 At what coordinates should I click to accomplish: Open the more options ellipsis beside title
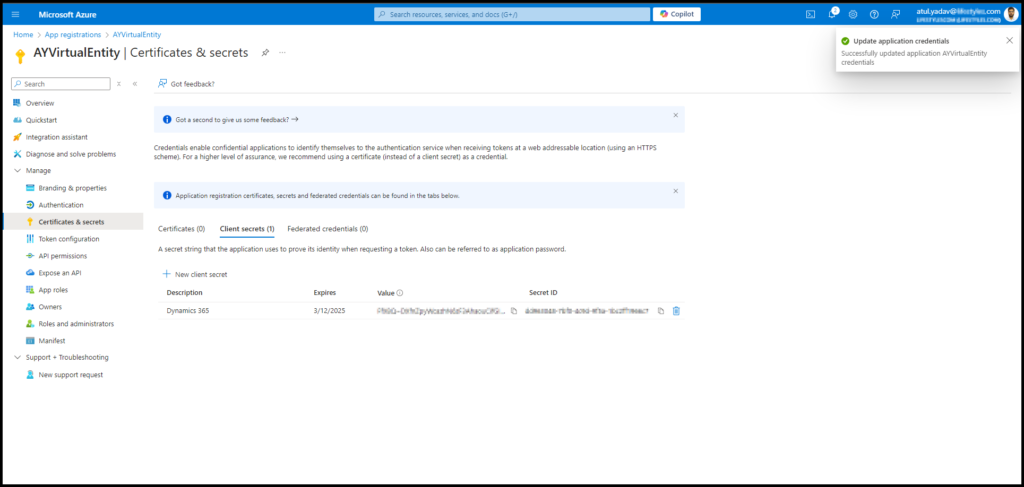pyautogui.click(x=282, y=53)
